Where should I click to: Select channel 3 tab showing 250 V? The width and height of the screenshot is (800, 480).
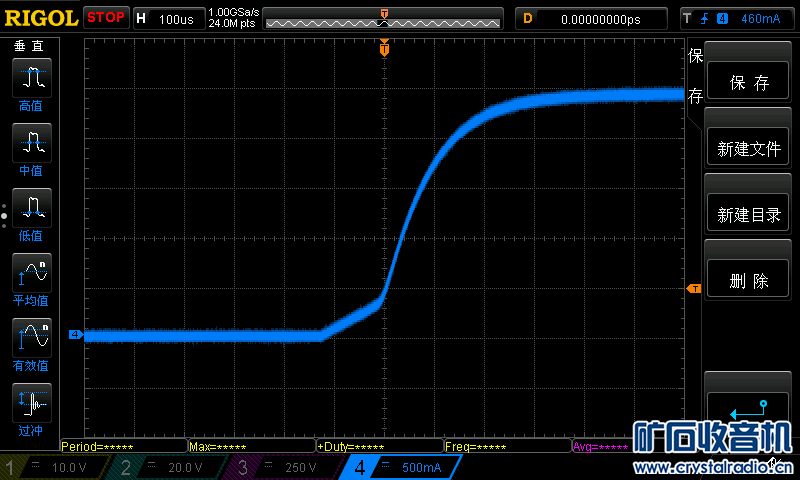(283, 467)
